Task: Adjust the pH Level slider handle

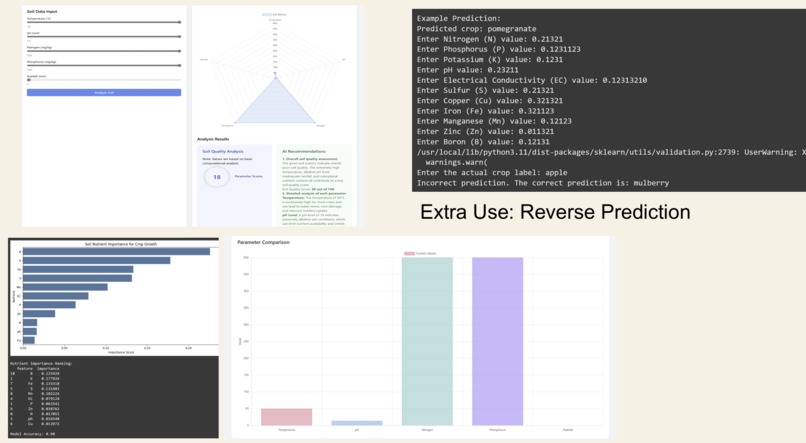Action: [179, 36]
